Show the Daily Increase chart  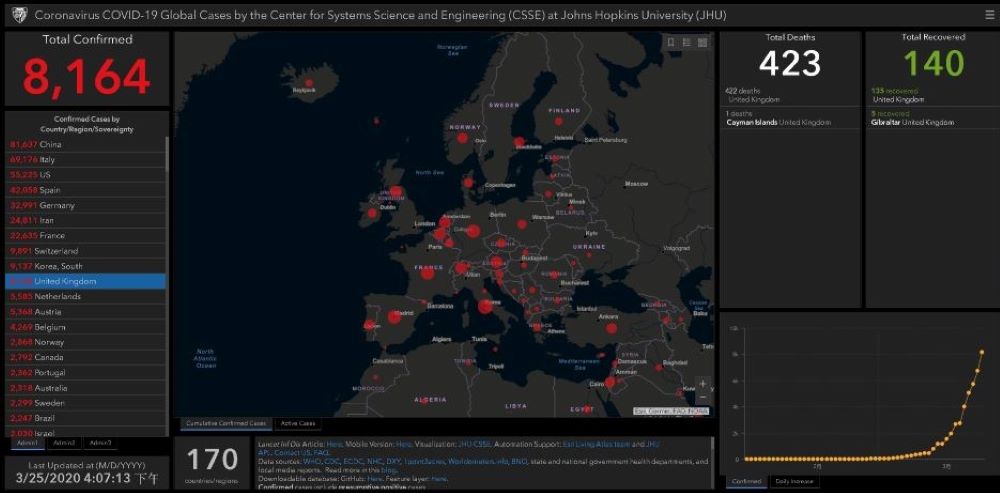point(795,481)
